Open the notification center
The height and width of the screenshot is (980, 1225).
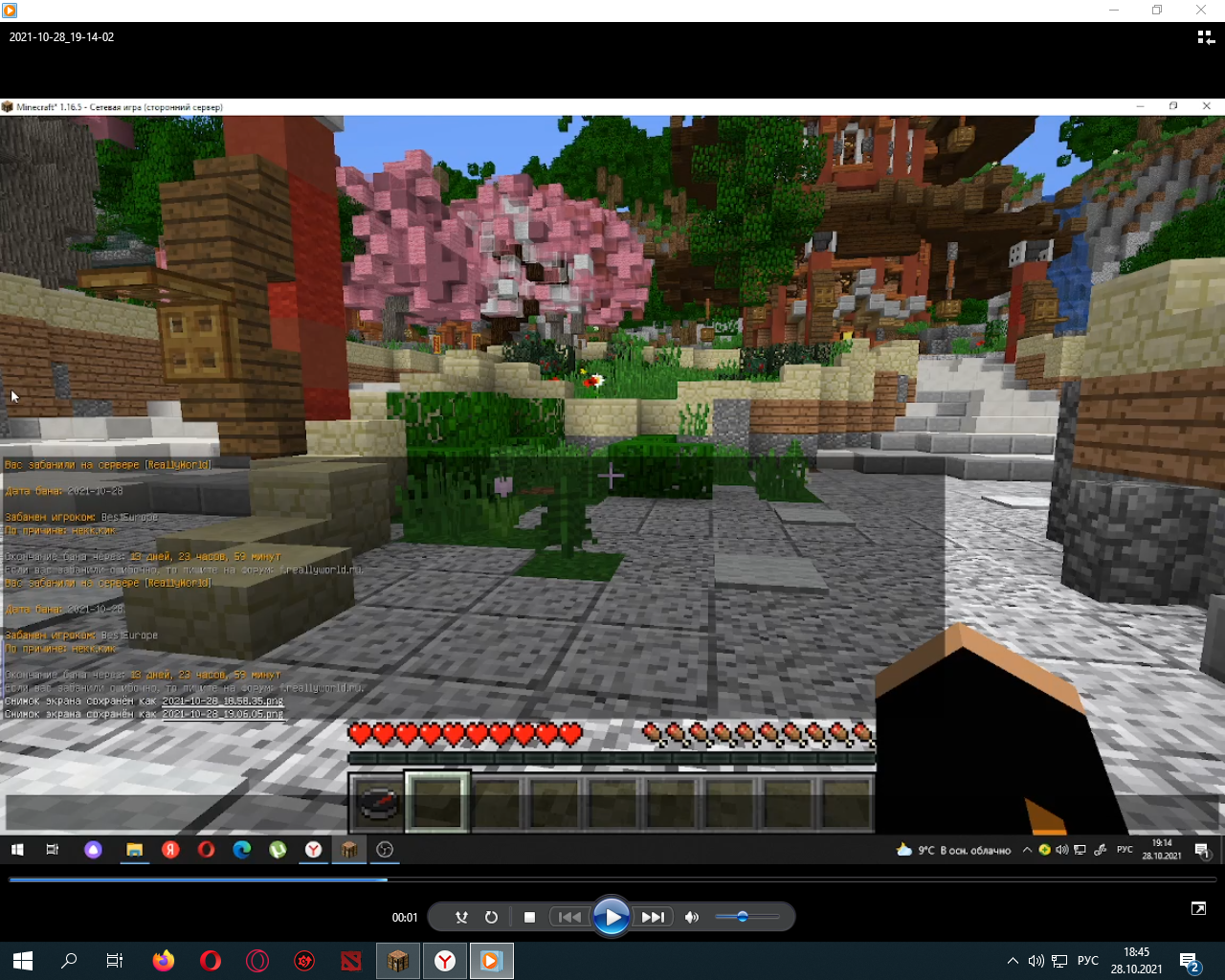[1190, 961]
